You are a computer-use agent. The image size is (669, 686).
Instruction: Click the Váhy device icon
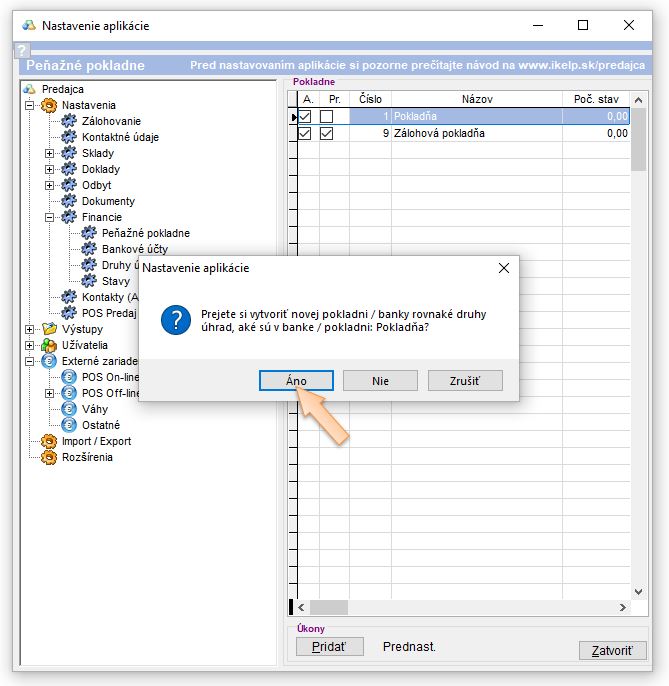tap(69, 409)
